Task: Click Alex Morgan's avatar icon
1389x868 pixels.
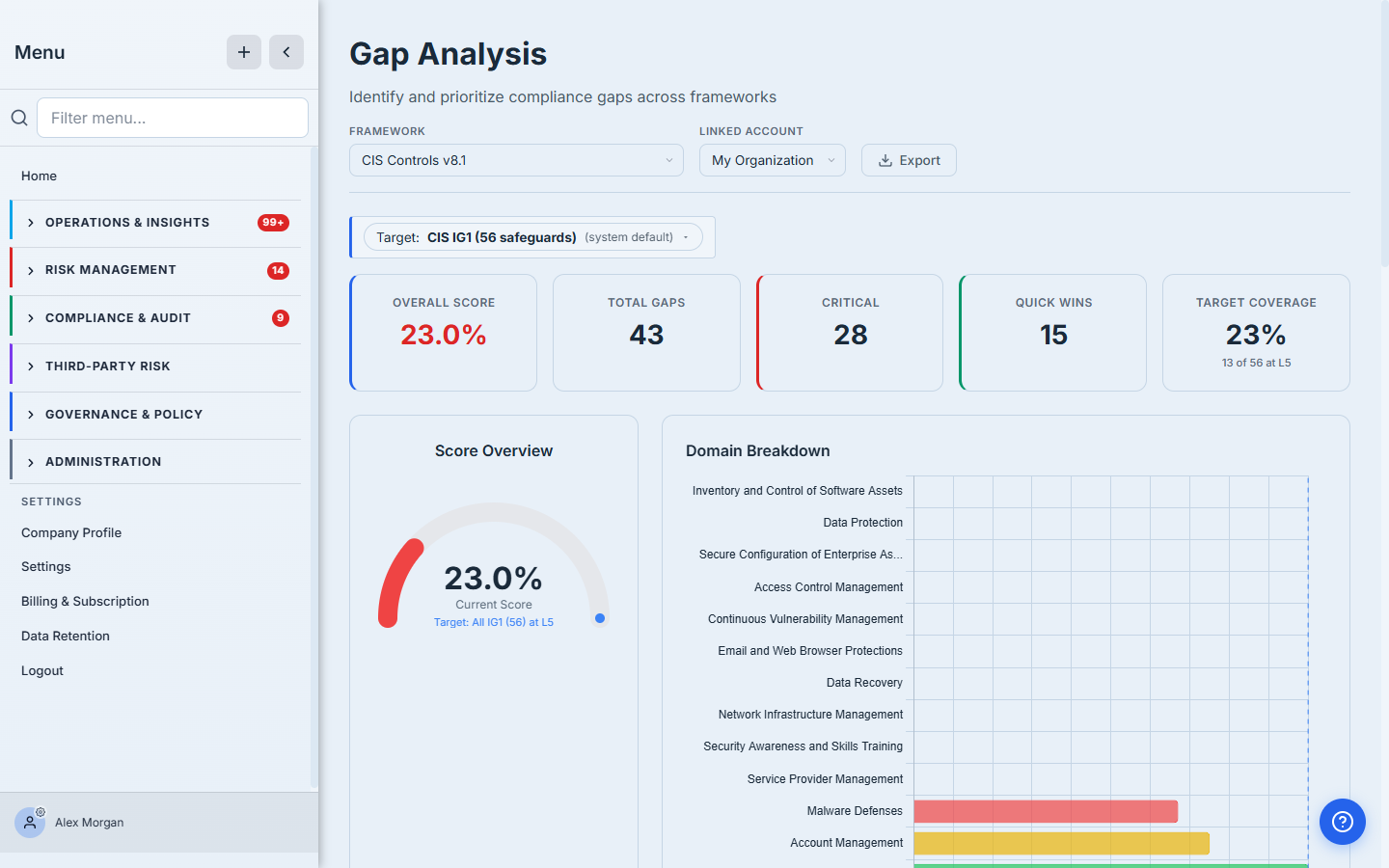Action: [x=30, y=823]
